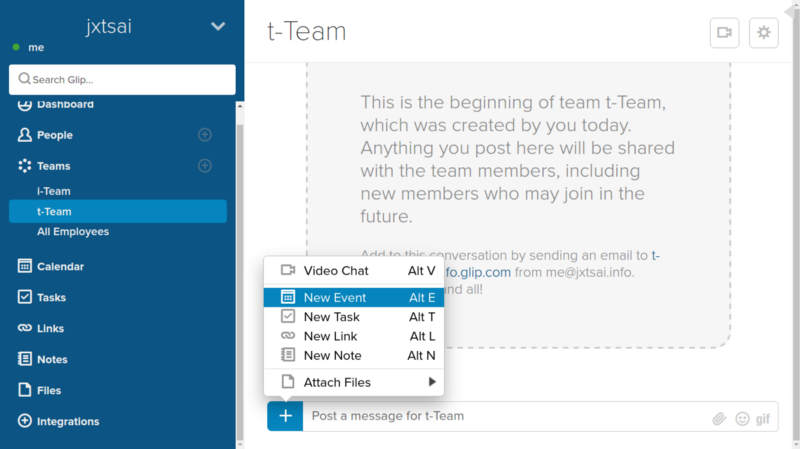The width and height of the screenshot is (800, 449).
Task: Open team settings gear icon
Action: (764, 32)
